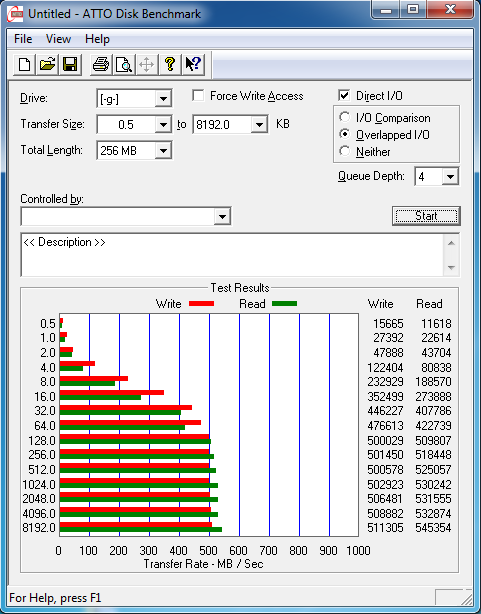Click the ATTO app icon in title bar
Image resolution: width=481 pixels, height=614 pixels.
pos(15,14)
